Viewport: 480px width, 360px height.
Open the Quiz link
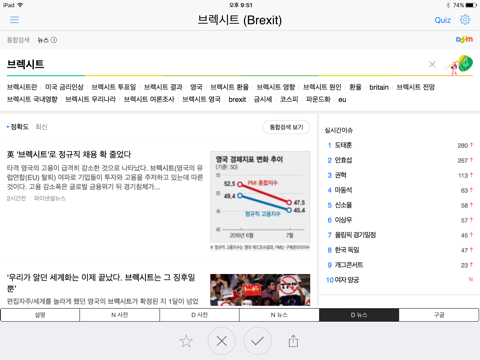(x=443, y=20)
